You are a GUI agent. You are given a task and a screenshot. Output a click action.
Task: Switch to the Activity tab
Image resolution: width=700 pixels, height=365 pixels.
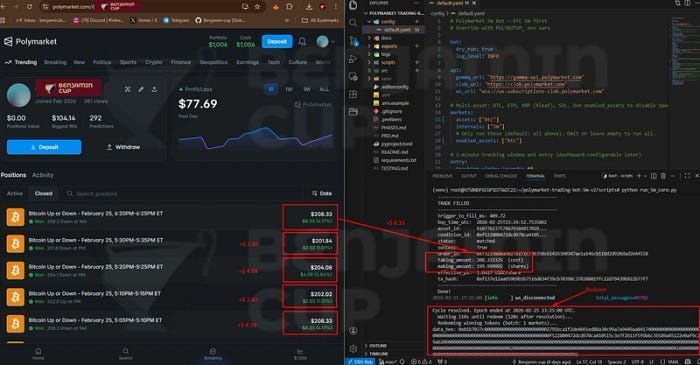pyautogui.click(x=42, y=175)
